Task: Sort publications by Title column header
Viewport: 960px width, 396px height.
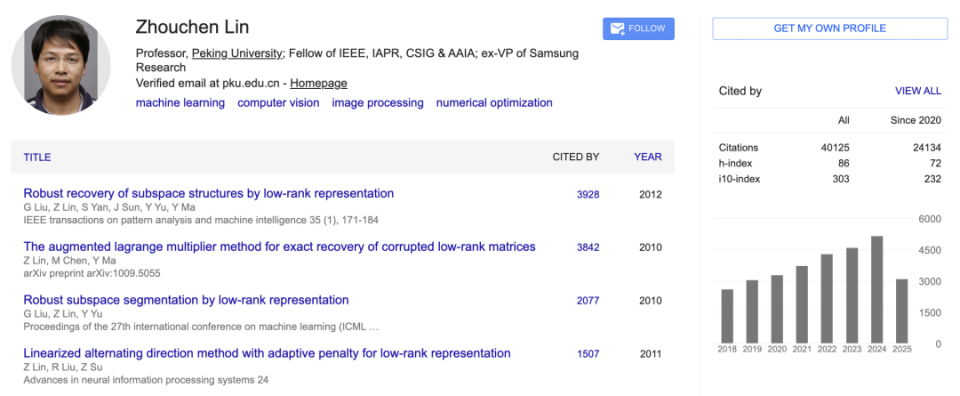Action: [37, 157]
